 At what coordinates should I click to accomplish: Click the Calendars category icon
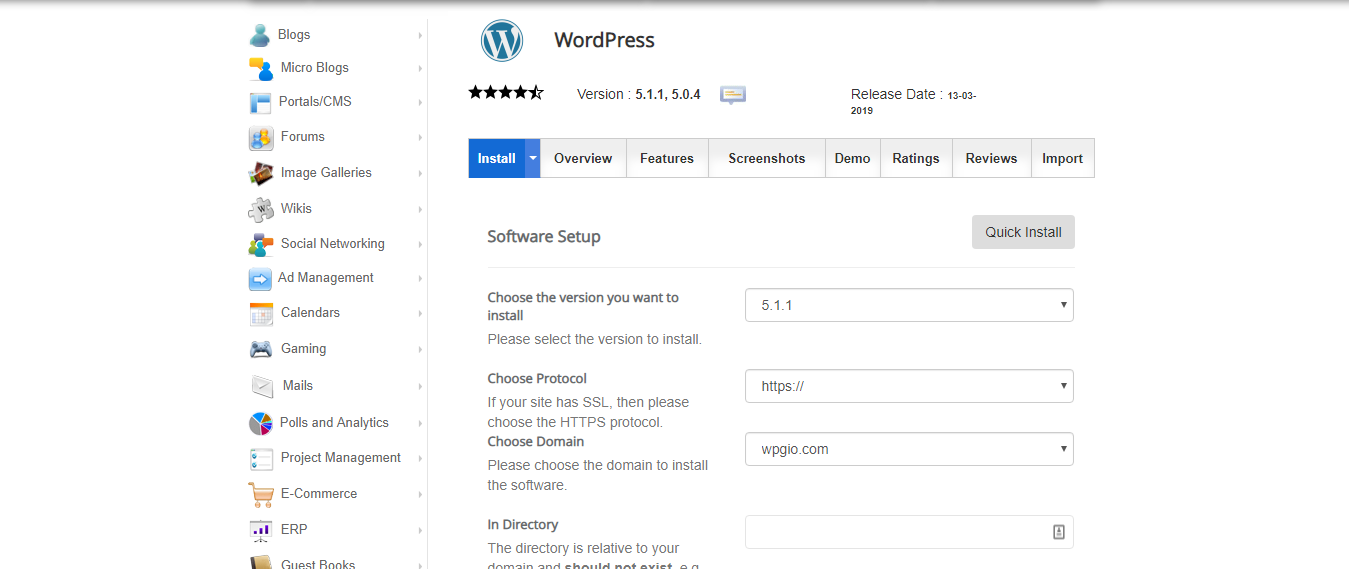coord(261,314)
